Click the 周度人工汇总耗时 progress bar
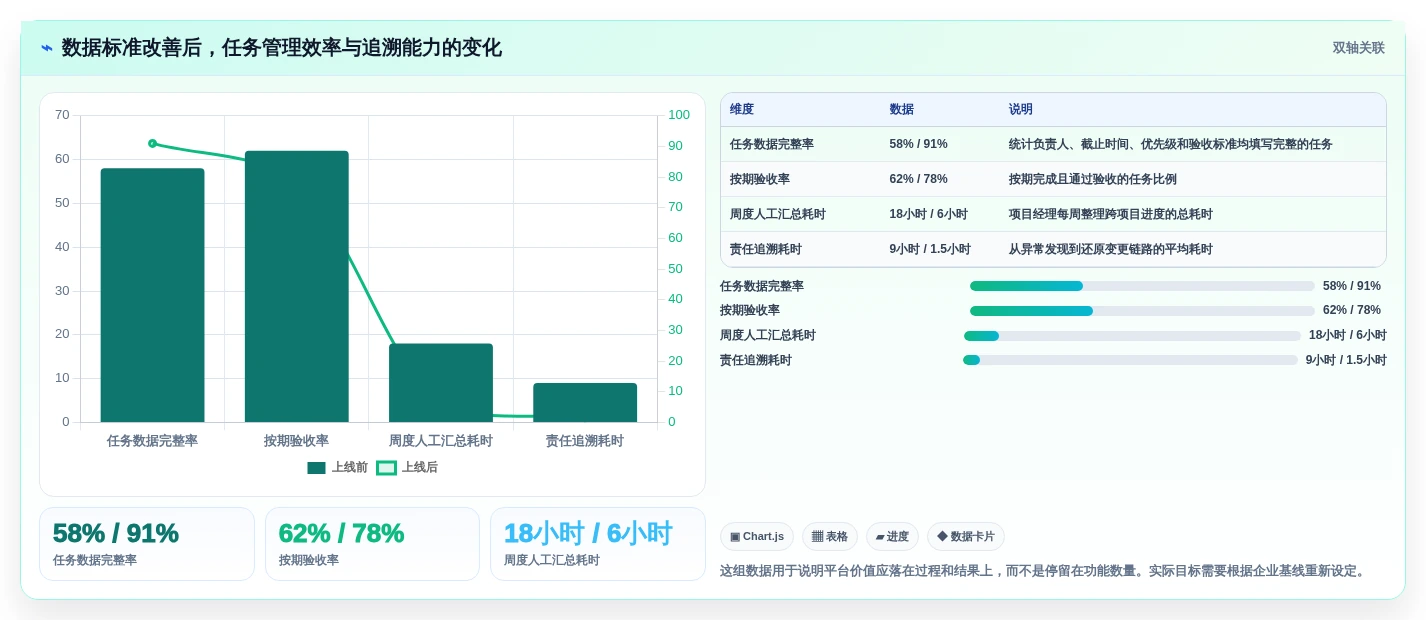 1132,336
